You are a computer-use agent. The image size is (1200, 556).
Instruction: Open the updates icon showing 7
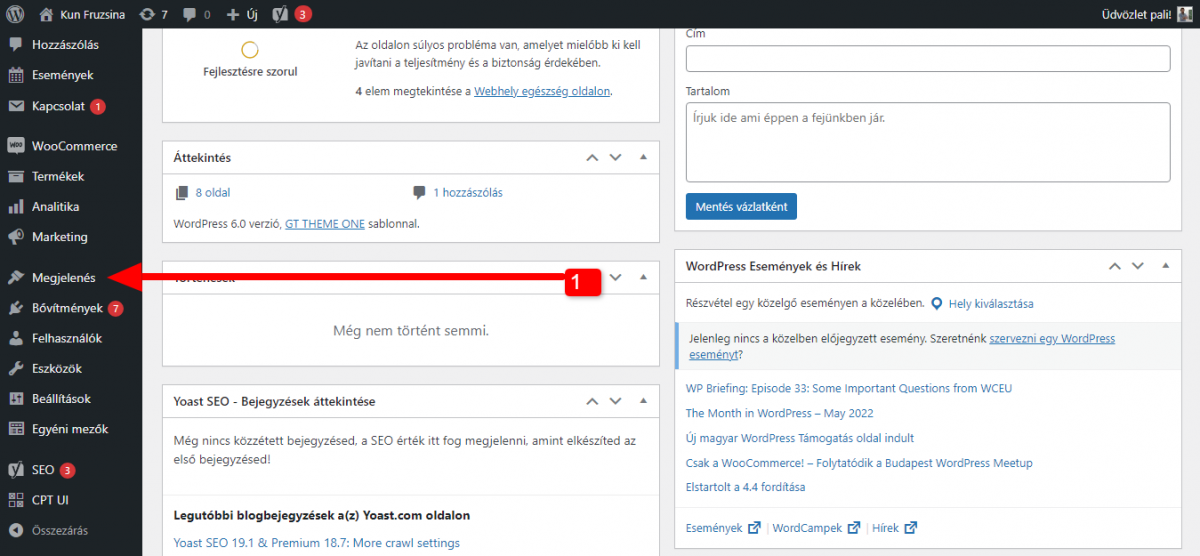[x=147, y=14]
